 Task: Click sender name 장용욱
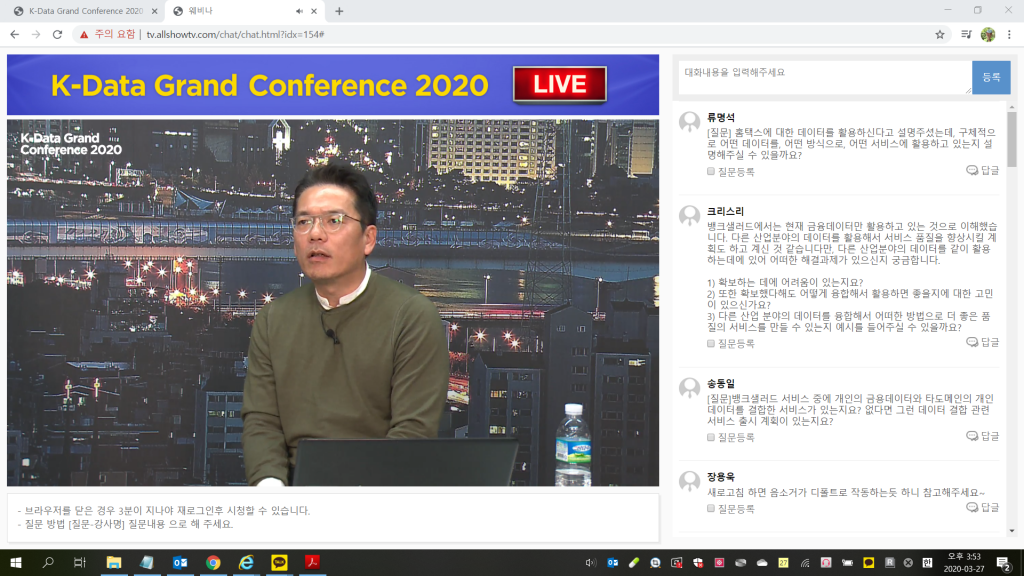pos(721,477)
